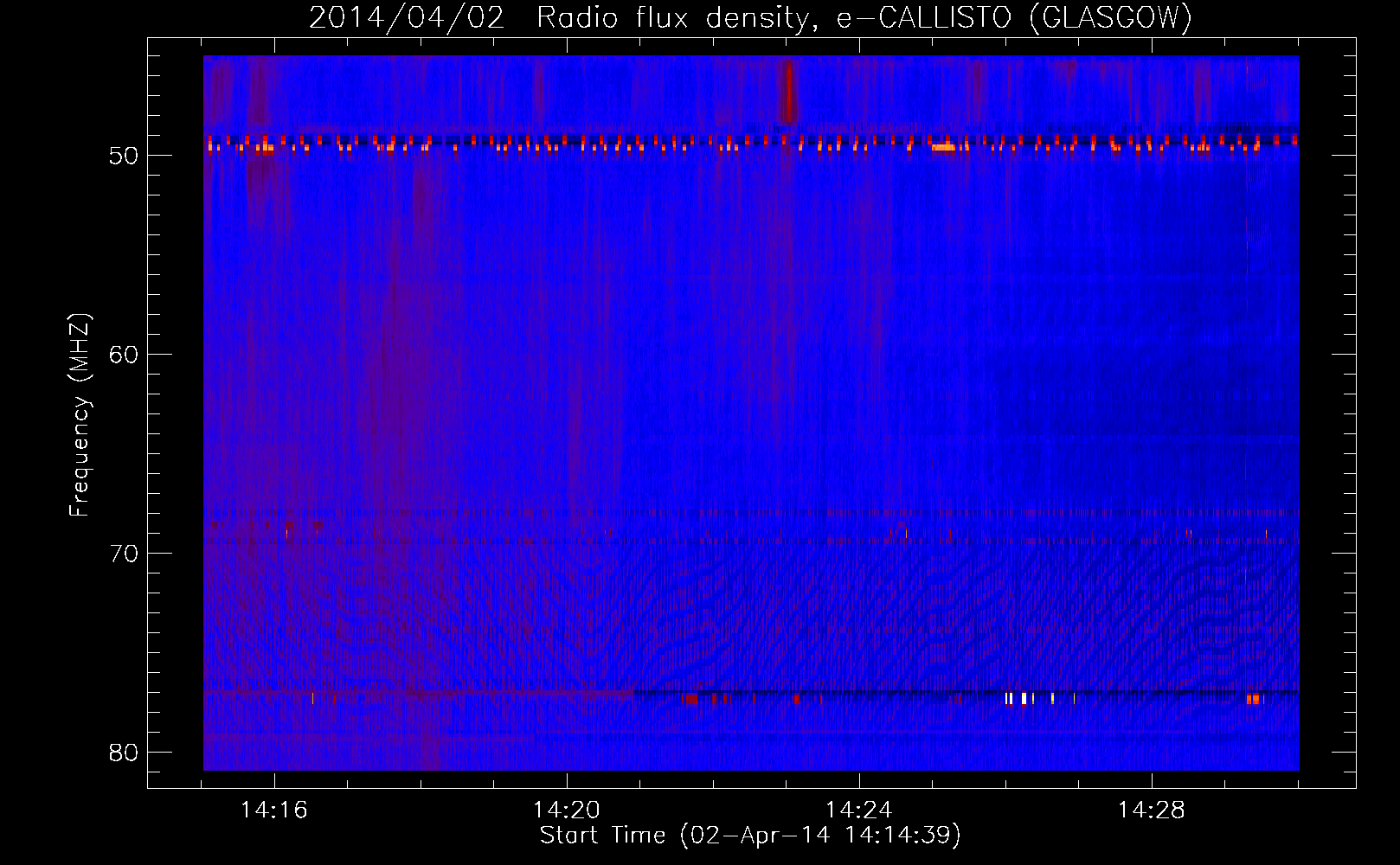Click the frequency tick label '80'
1400x865 pixels.
[124, 753]
